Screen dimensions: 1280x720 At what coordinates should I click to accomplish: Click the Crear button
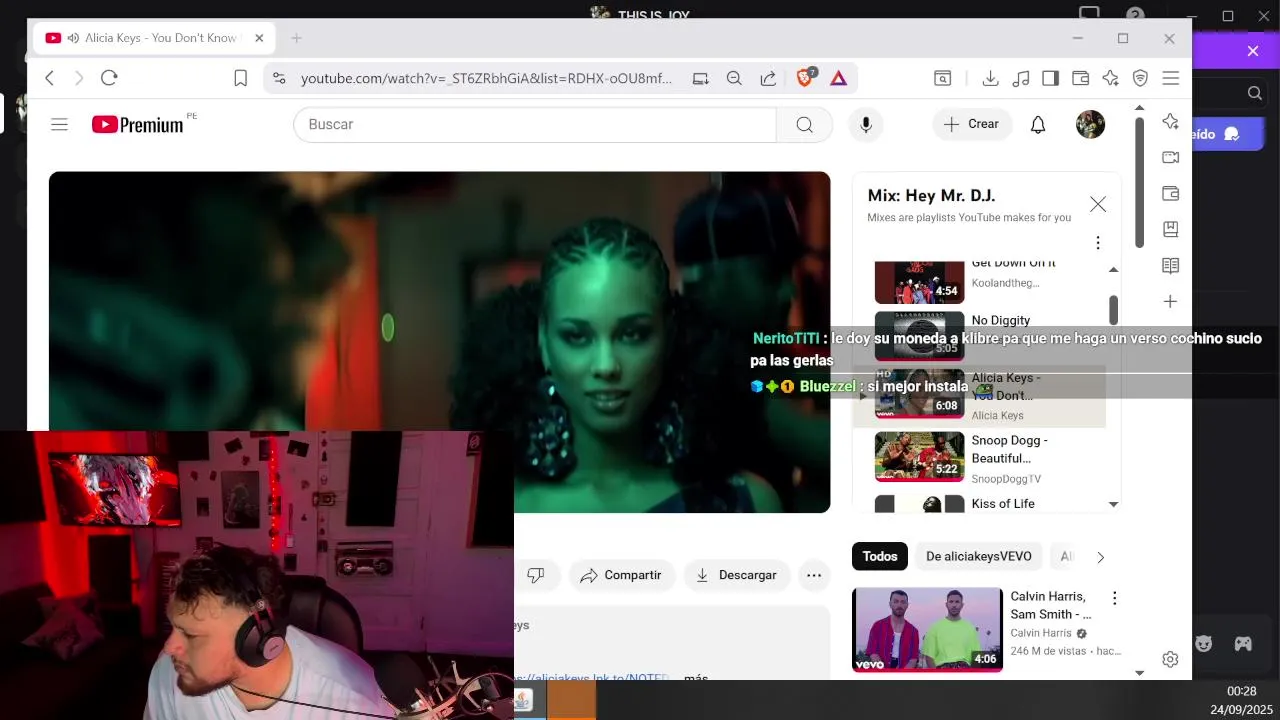[x=972, y=124]
